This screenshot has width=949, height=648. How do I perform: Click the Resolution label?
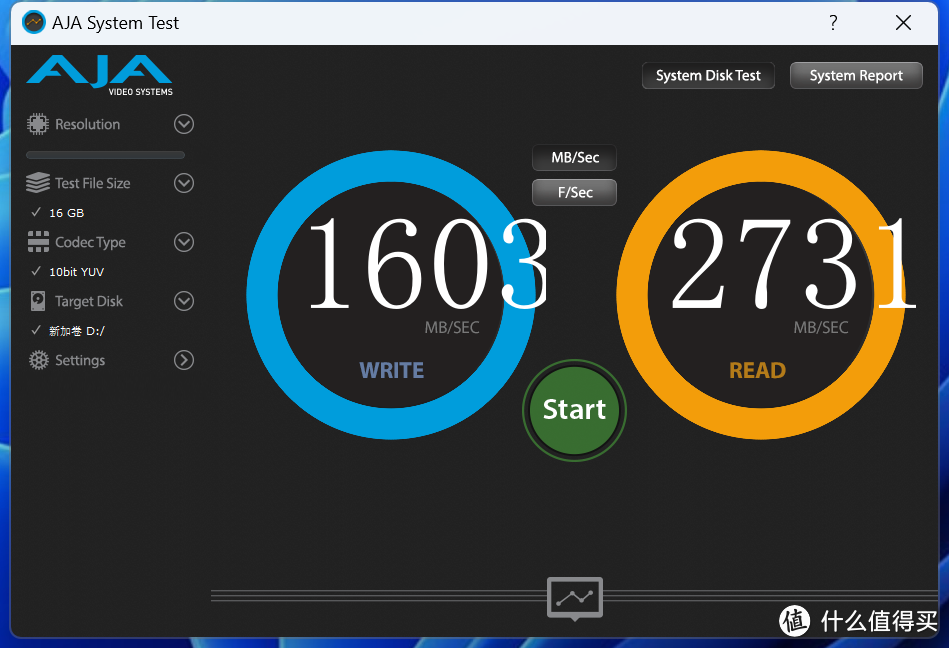pos(88,124)
